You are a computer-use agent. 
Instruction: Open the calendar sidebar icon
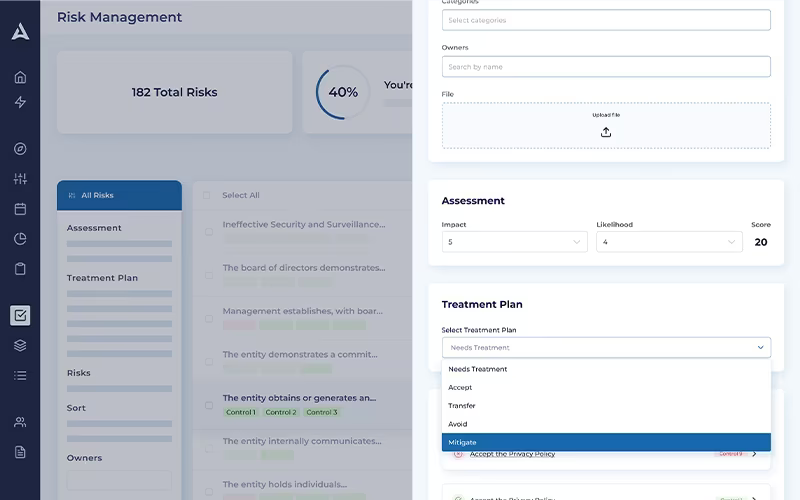coord(20,209)
